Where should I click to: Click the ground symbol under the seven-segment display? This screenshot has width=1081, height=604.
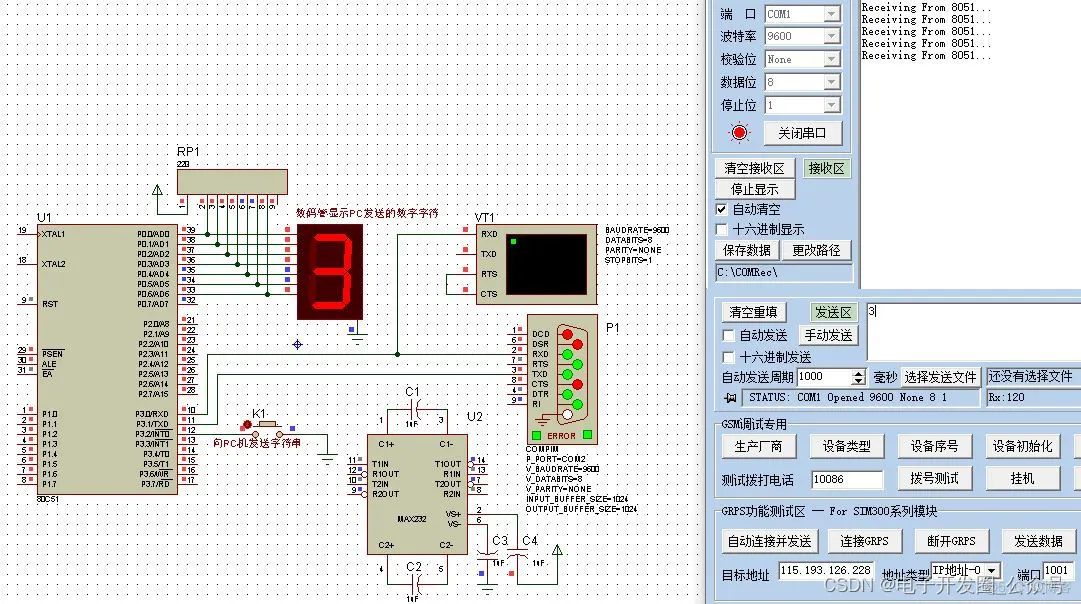point(357,339)
